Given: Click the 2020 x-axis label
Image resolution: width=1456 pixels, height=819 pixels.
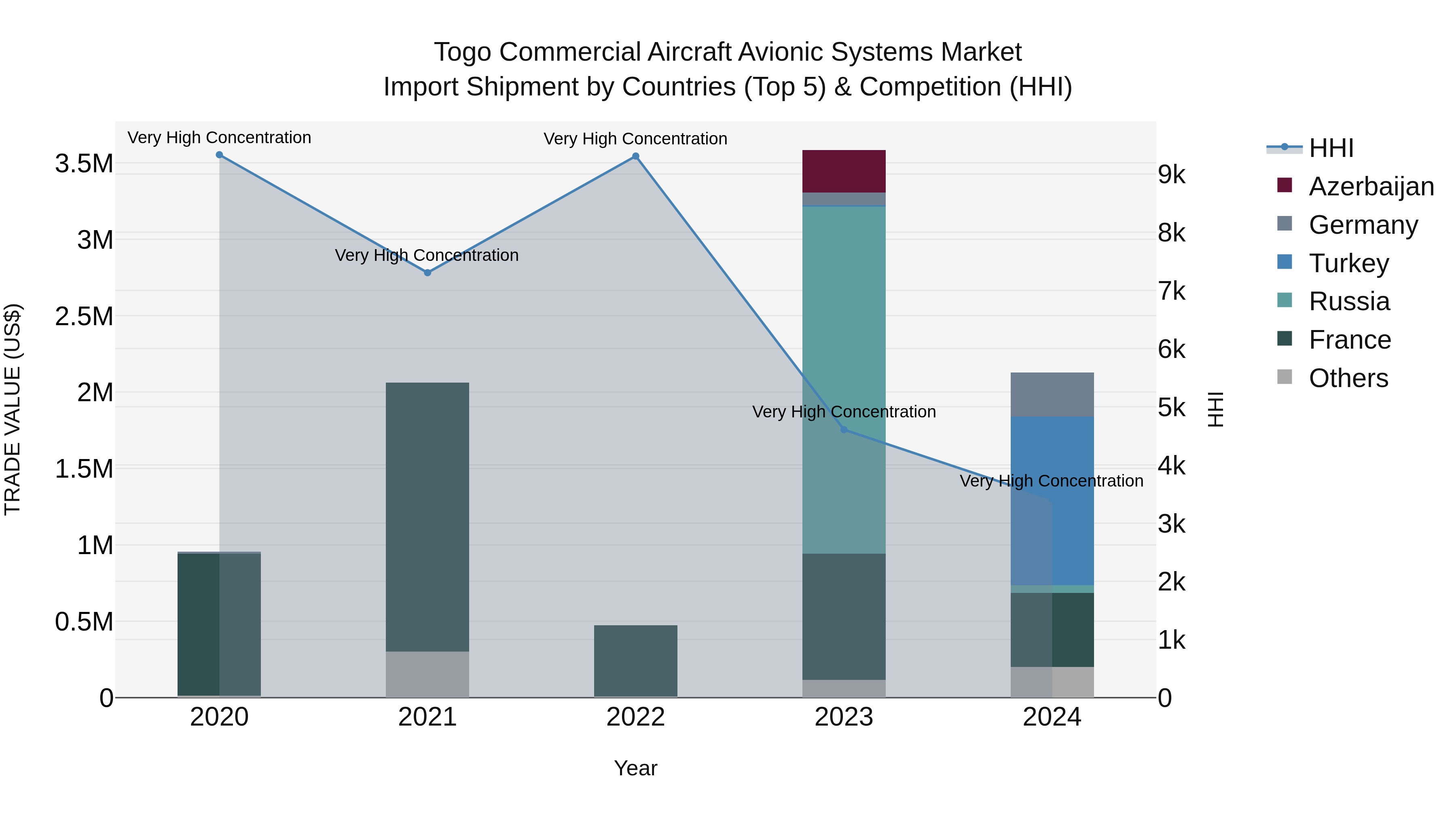Looking at the screenshot, I should [219, 717].
